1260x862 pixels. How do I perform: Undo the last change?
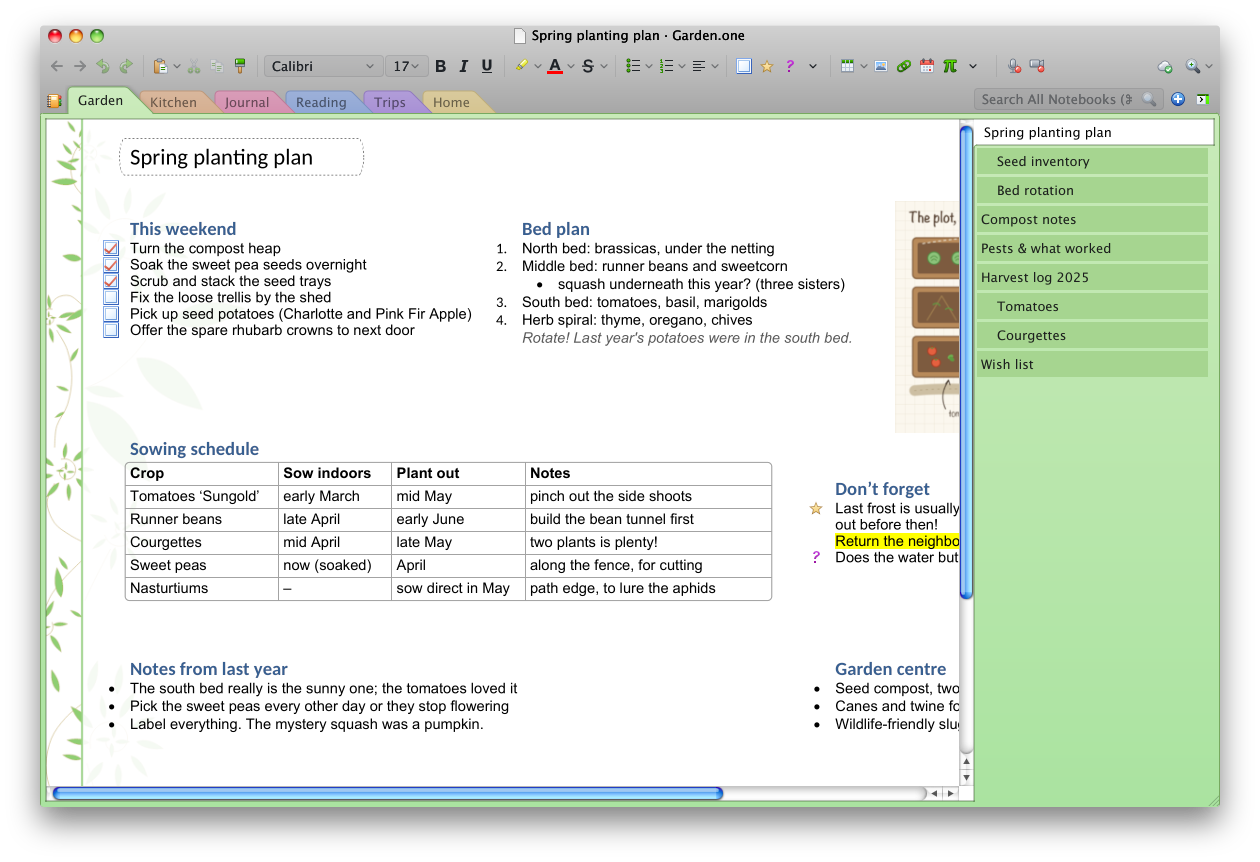tap(103, 66)
